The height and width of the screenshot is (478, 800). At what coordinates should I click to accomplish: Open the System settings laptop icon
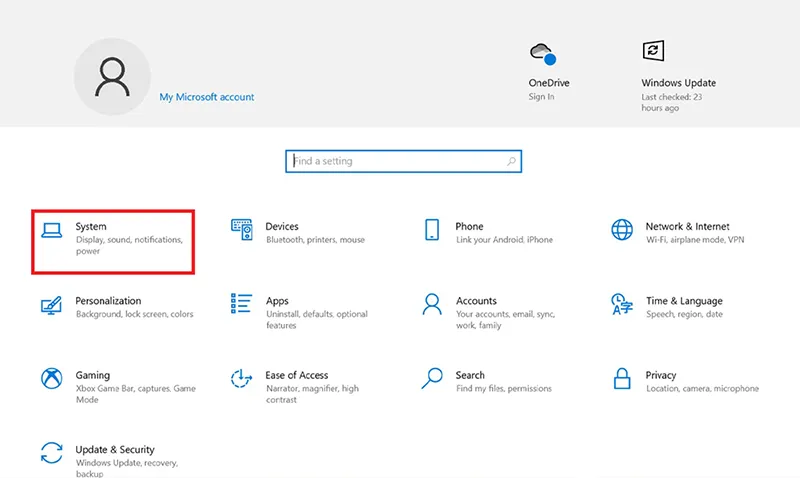pyautogui.click(x=52, y=231)
